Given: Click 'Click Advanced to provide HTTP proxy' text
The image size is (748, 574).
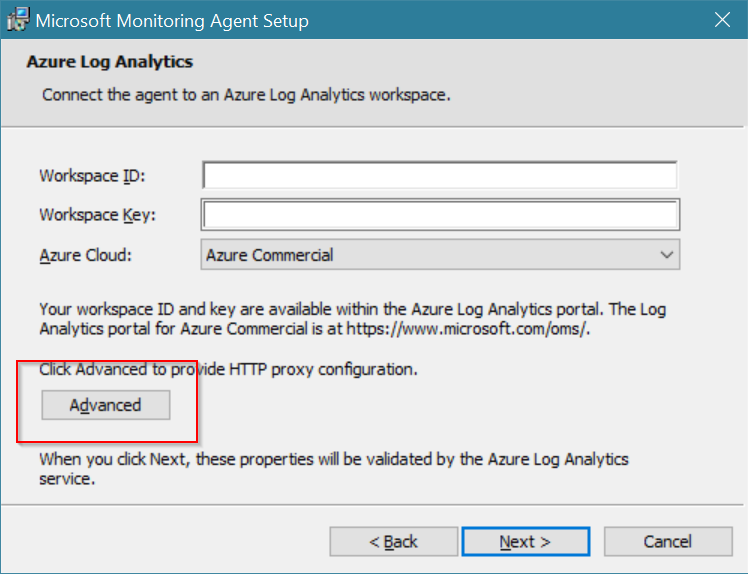Looking at the screenshot, I should 228,369.
